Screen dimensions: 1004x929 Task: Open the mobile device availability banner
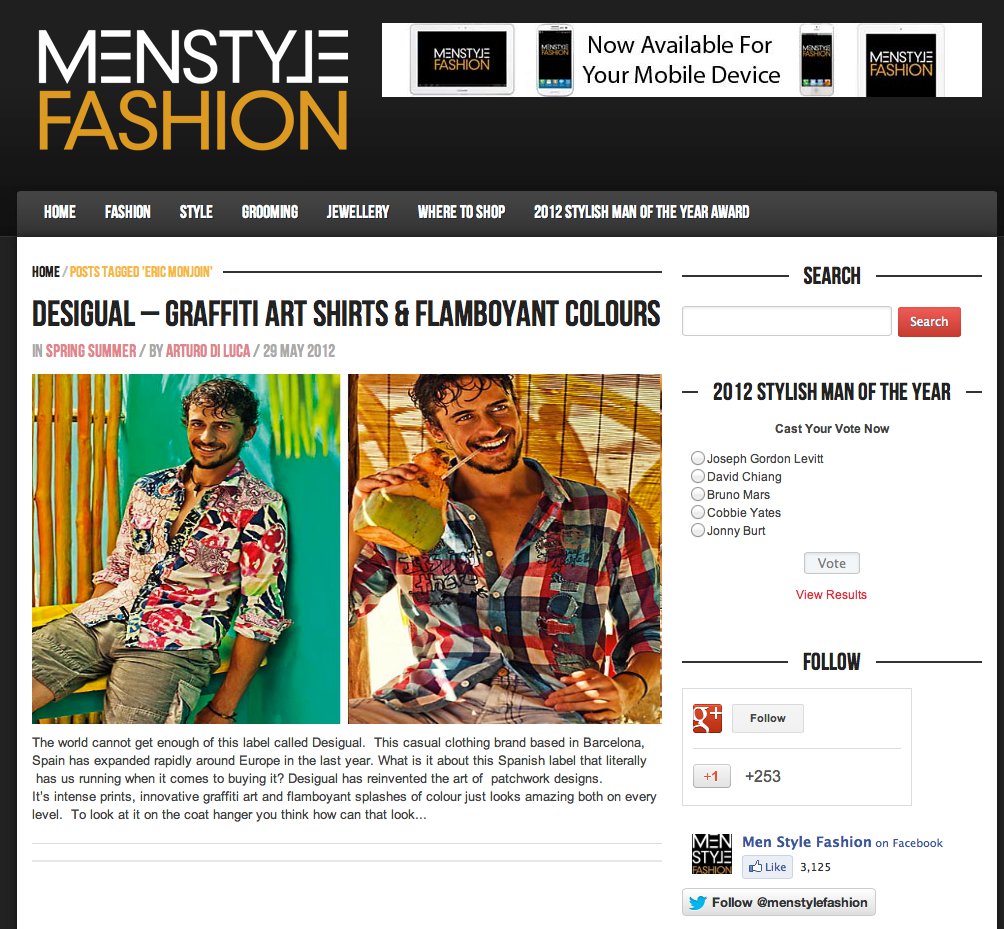tap(681, 60)
